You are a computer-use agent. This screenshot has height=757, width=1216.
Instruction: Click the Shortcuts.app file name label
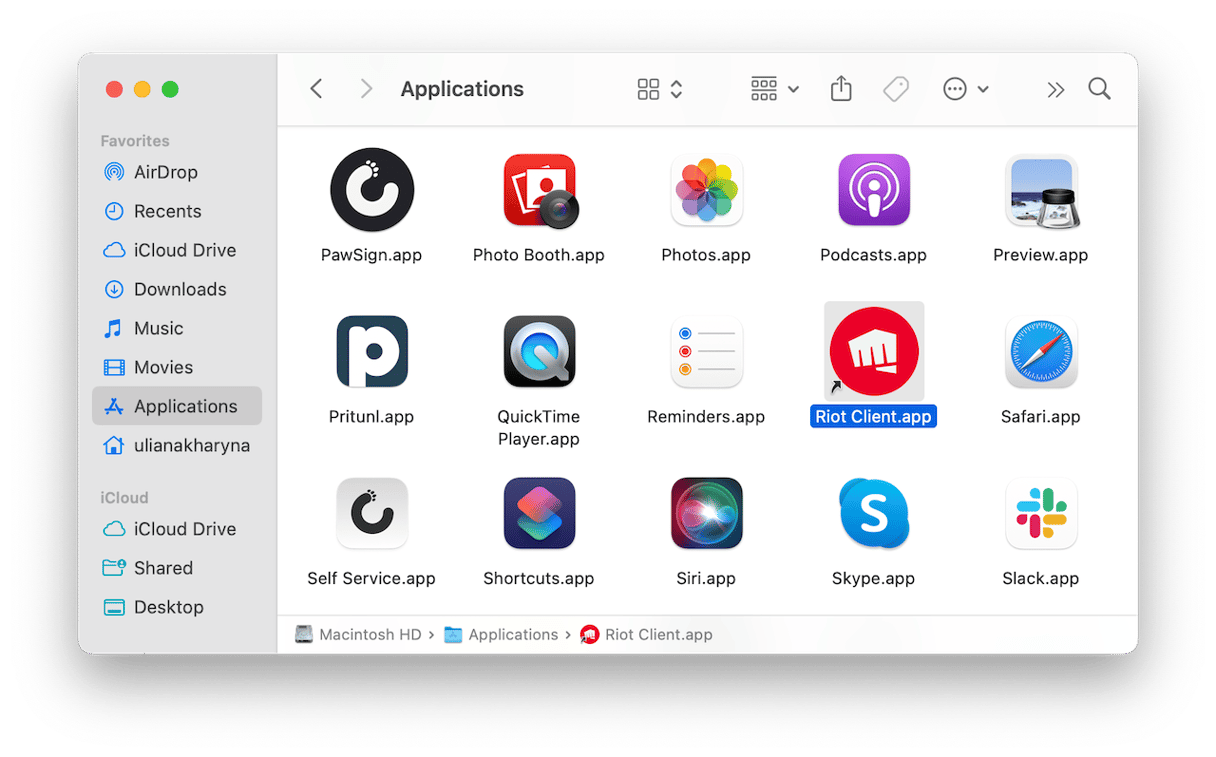tap(539, 578)
